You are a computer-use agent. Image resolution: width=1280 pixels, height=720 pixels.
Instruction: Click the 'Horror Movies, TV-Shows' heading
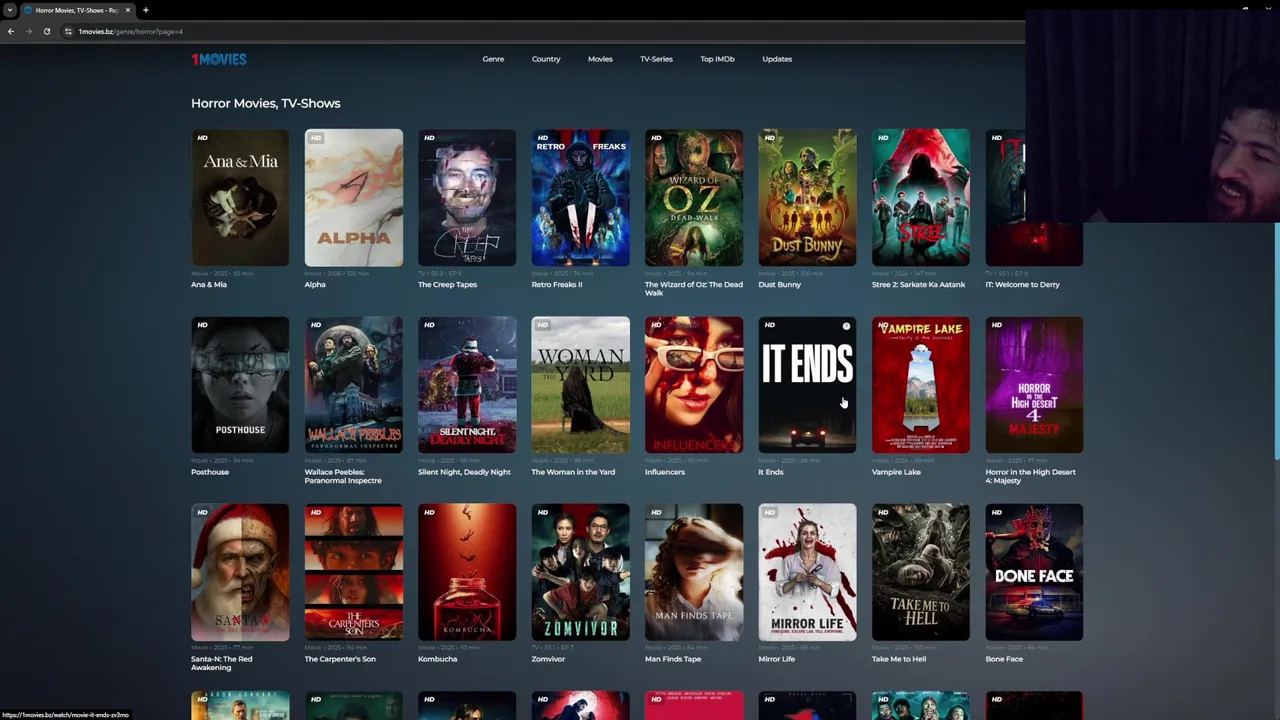click(x=266, y=103)
